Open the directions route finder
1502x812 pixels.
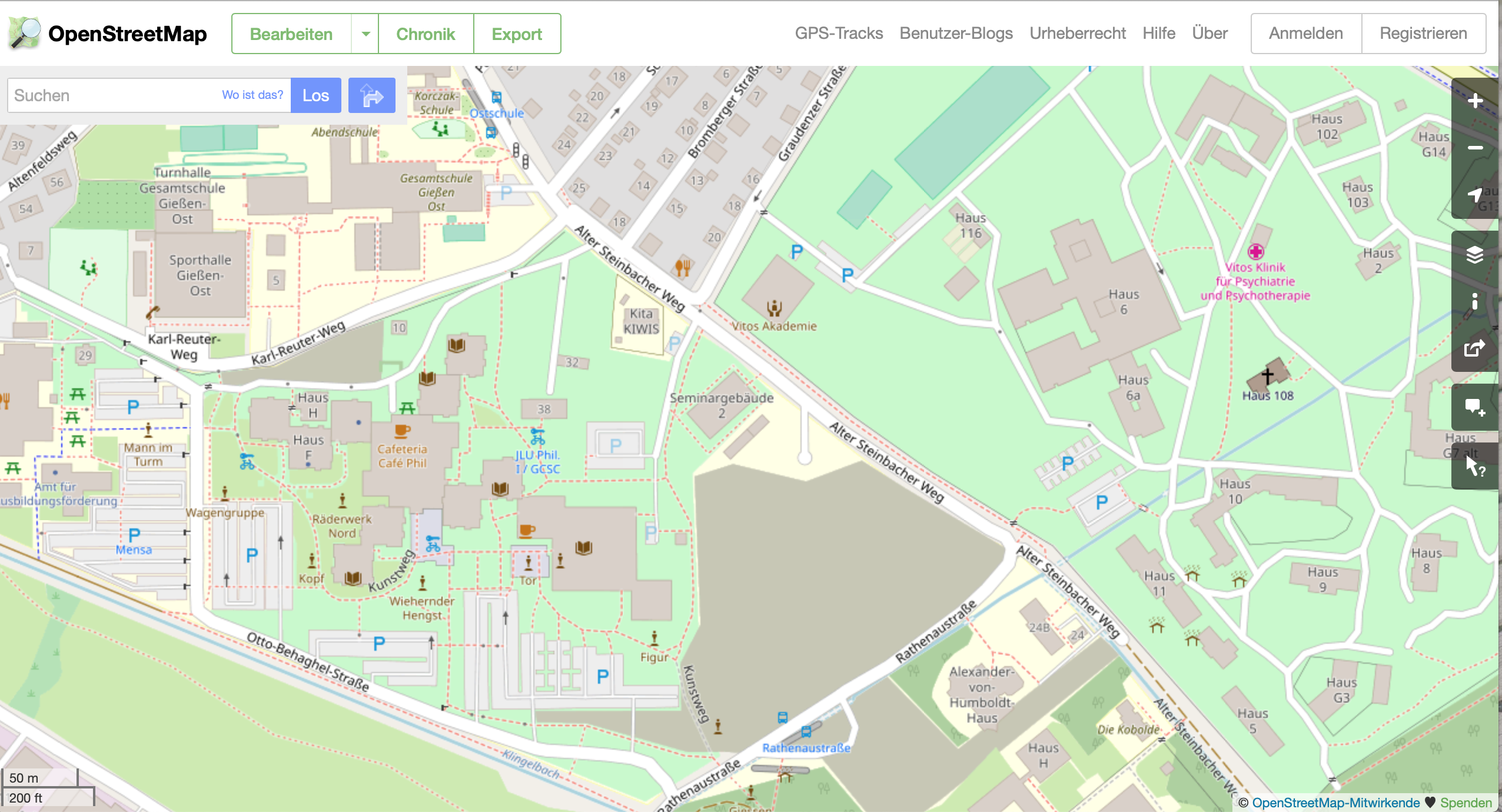coord(372,95)
